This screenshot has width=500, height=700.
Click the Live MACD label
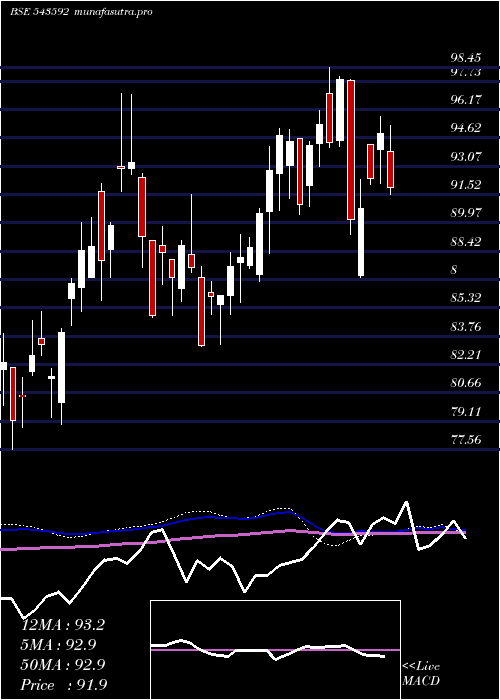coord(421,673)
